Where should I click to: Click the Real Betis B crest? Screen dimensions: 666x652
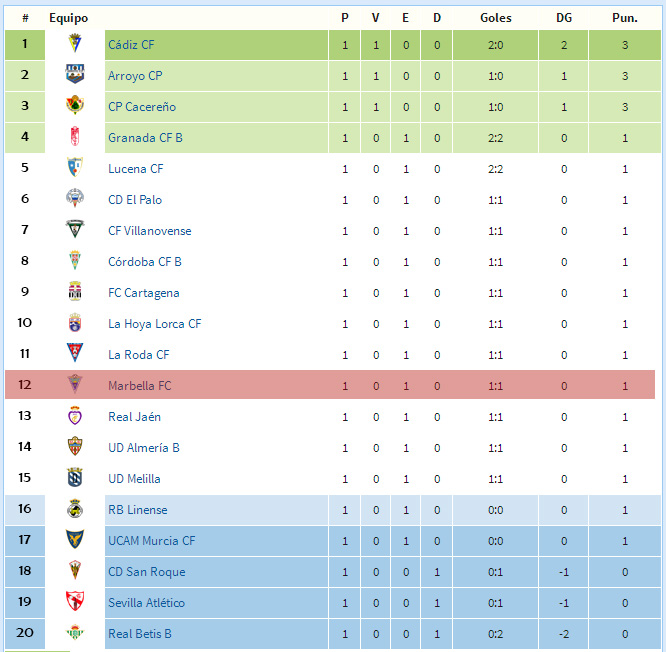tap(75, 632)
